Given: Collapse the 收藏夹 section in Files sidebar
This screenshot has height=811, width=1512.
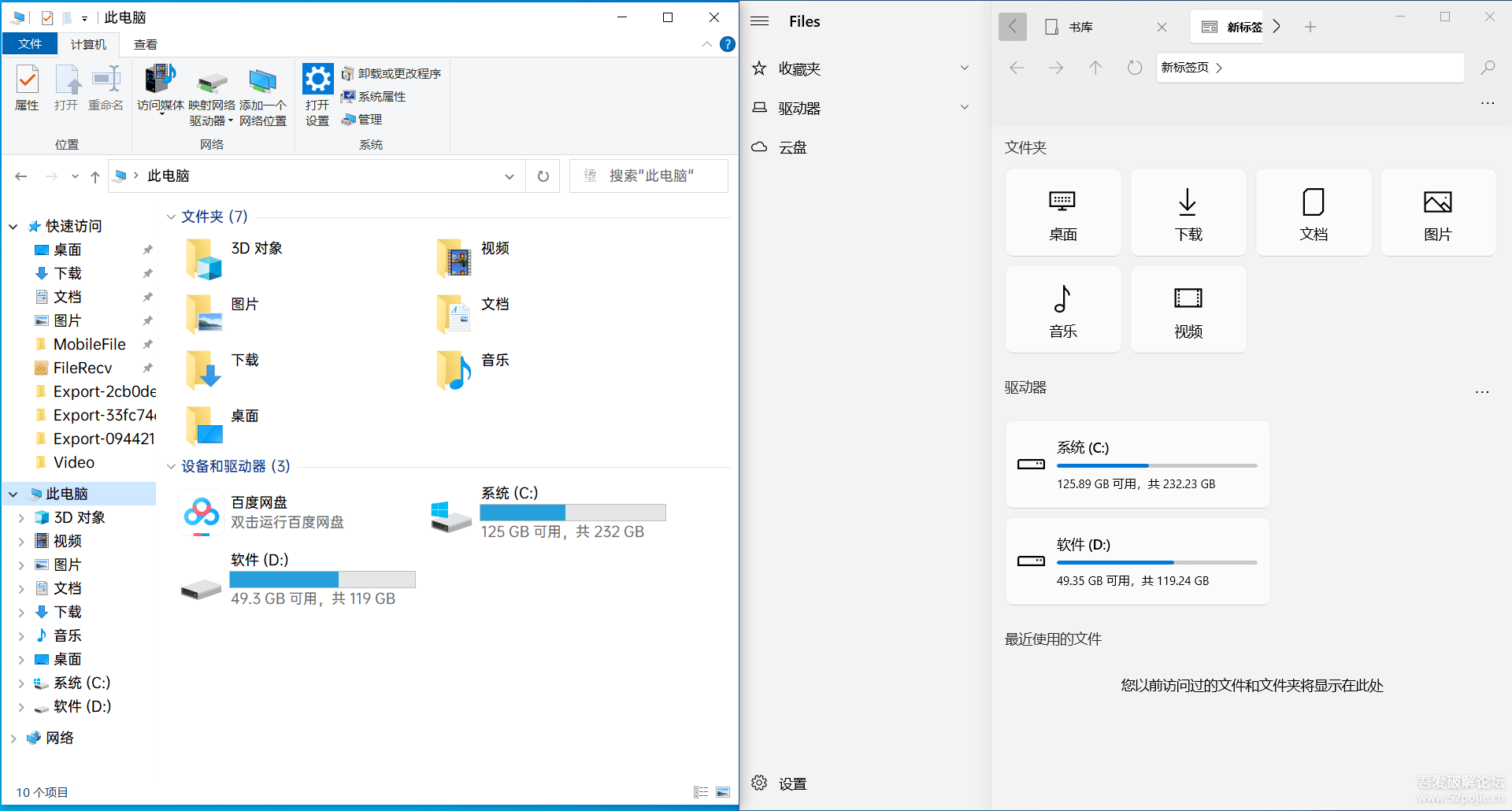Looking at the screenshot, I should pos(965,68).
